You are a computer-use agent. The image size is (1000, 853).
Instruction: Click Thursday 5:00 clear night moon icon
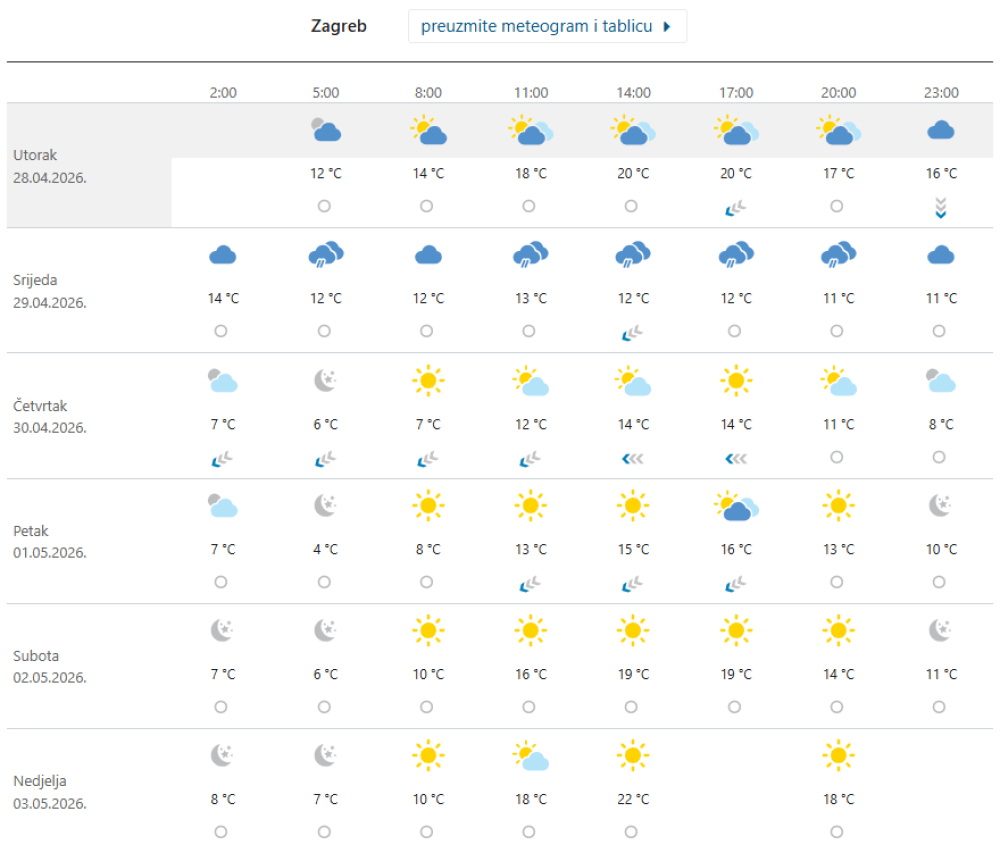pyautogui.click(x=326, y=381)
